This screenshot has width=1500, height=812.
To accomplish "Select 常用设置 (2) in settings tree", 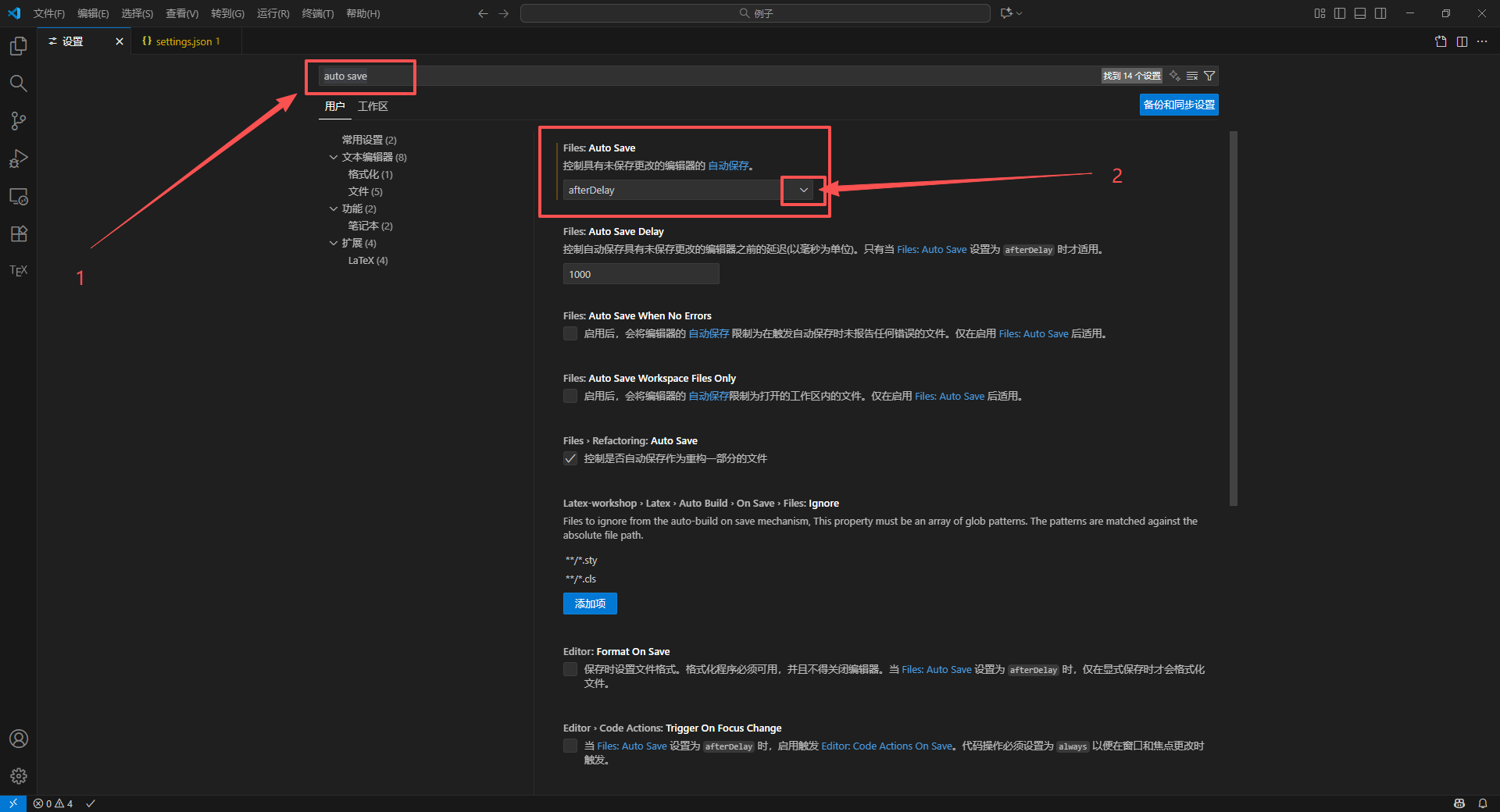I will 369,140.
